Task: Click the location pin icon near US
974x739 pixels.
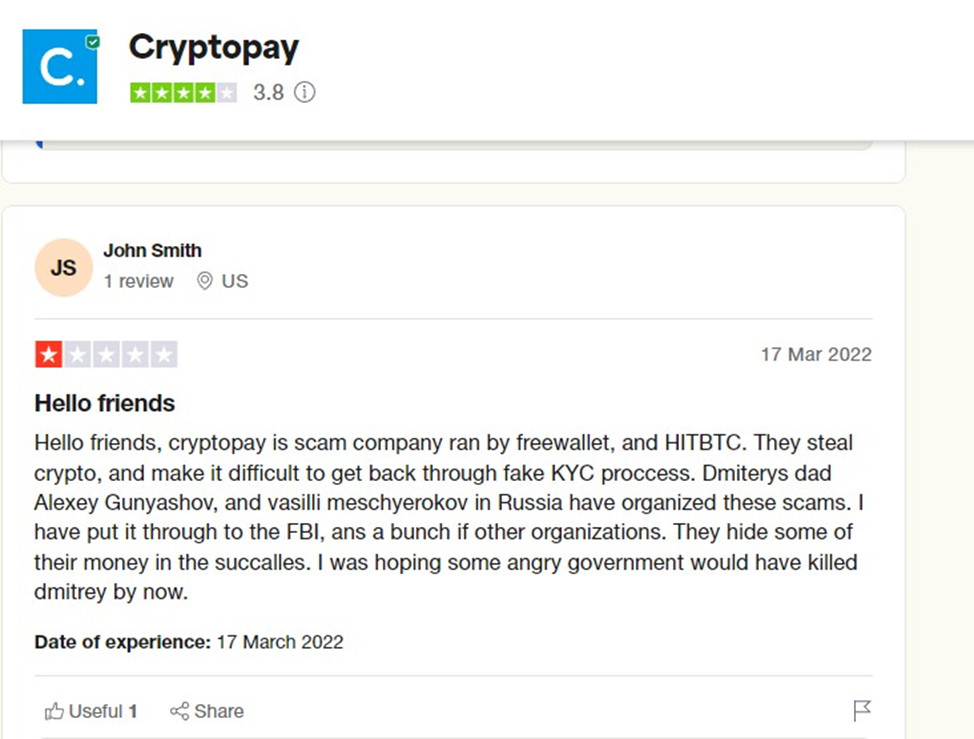Action: pyautogui.click(x=204, y=281)
